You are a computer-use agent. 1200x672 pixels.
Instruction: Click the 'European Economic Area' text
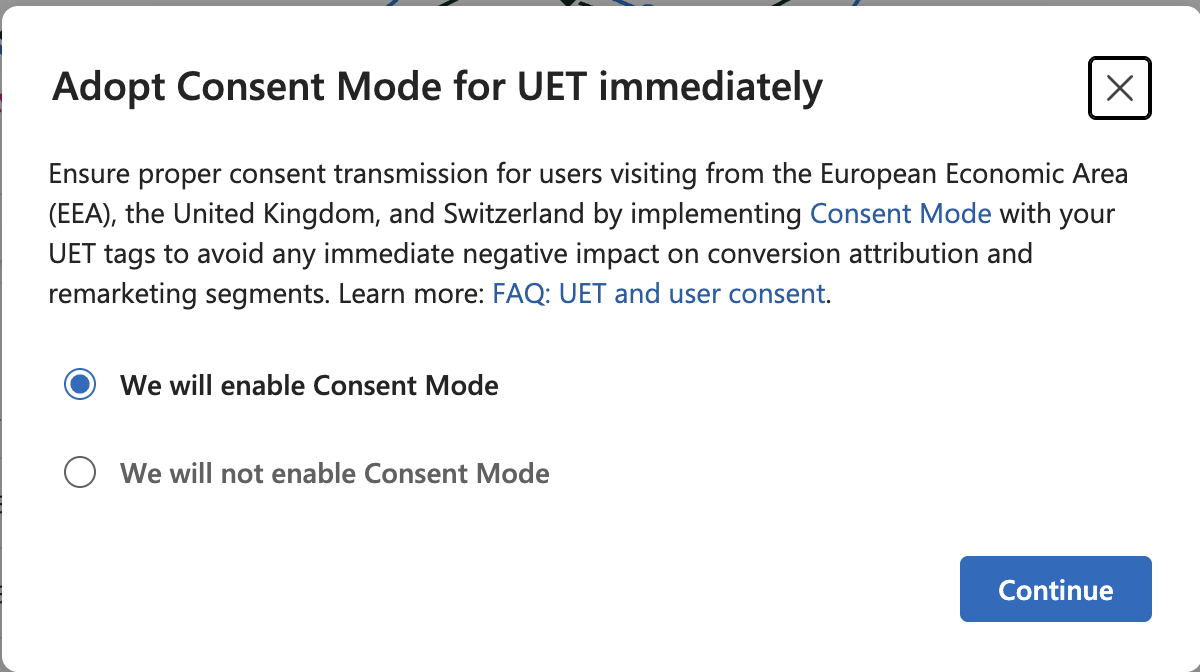click(x=974, y=174)
